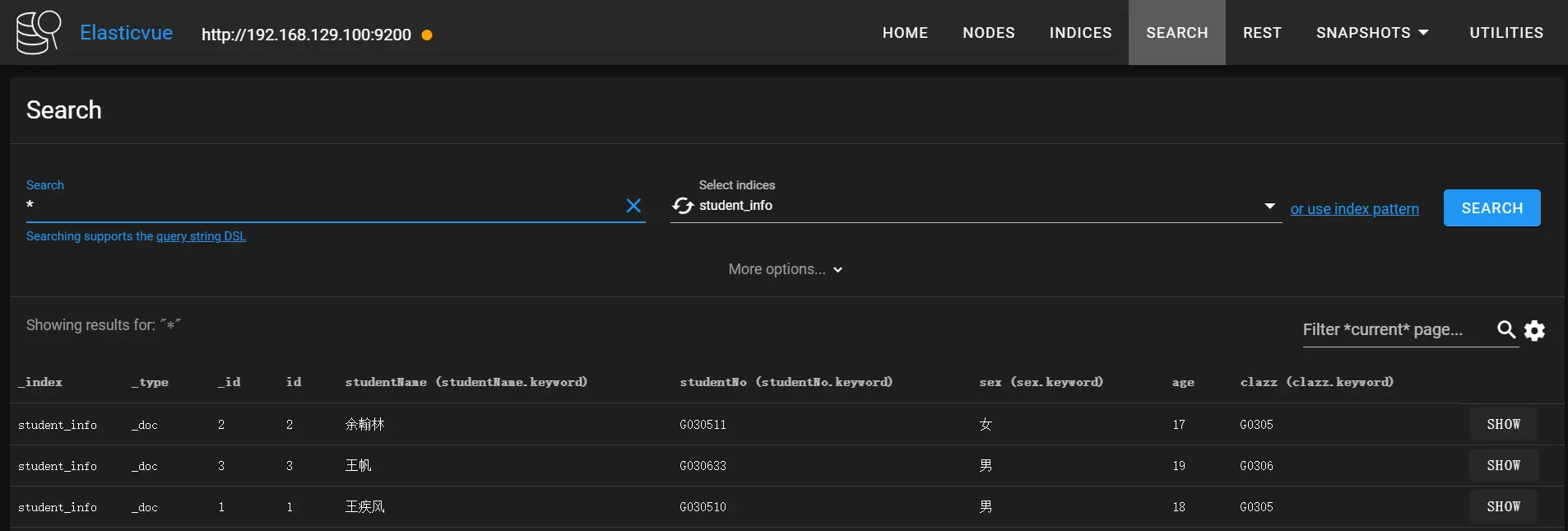Navigate to Utilities
Viewport: 1568px width, 531px height.
pyautogui.click(x=1506, y=33)
